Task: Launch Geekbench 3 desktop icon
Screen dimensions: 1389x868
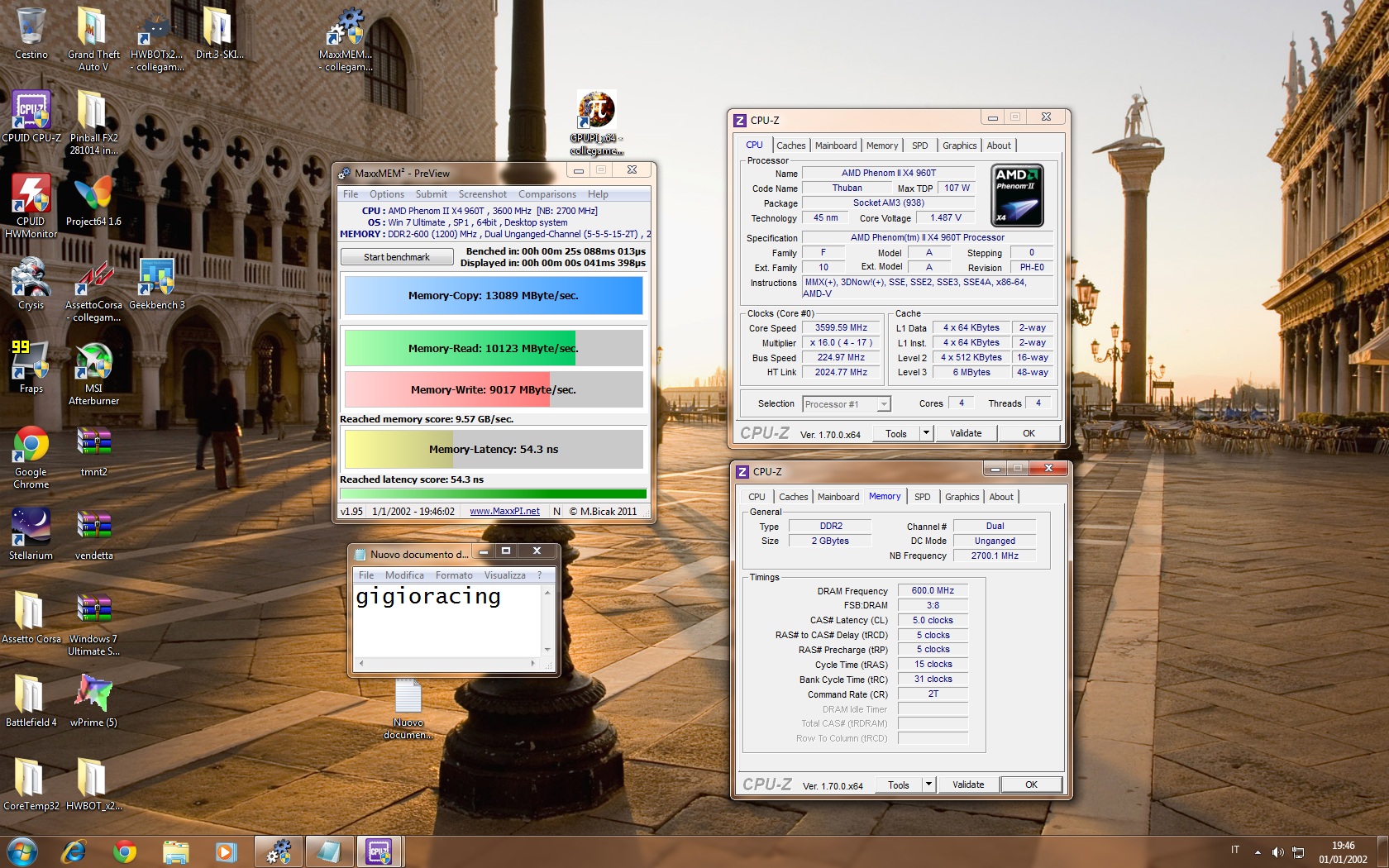Action: (x=156, y=284)
